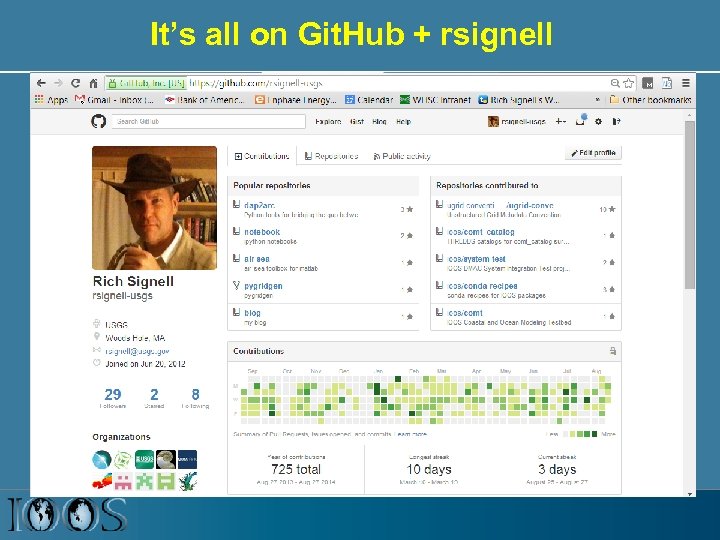Viewport: 720px width, 540px height.
Task: Open Gist in GitHub header
Action: [x=357, y=122]
